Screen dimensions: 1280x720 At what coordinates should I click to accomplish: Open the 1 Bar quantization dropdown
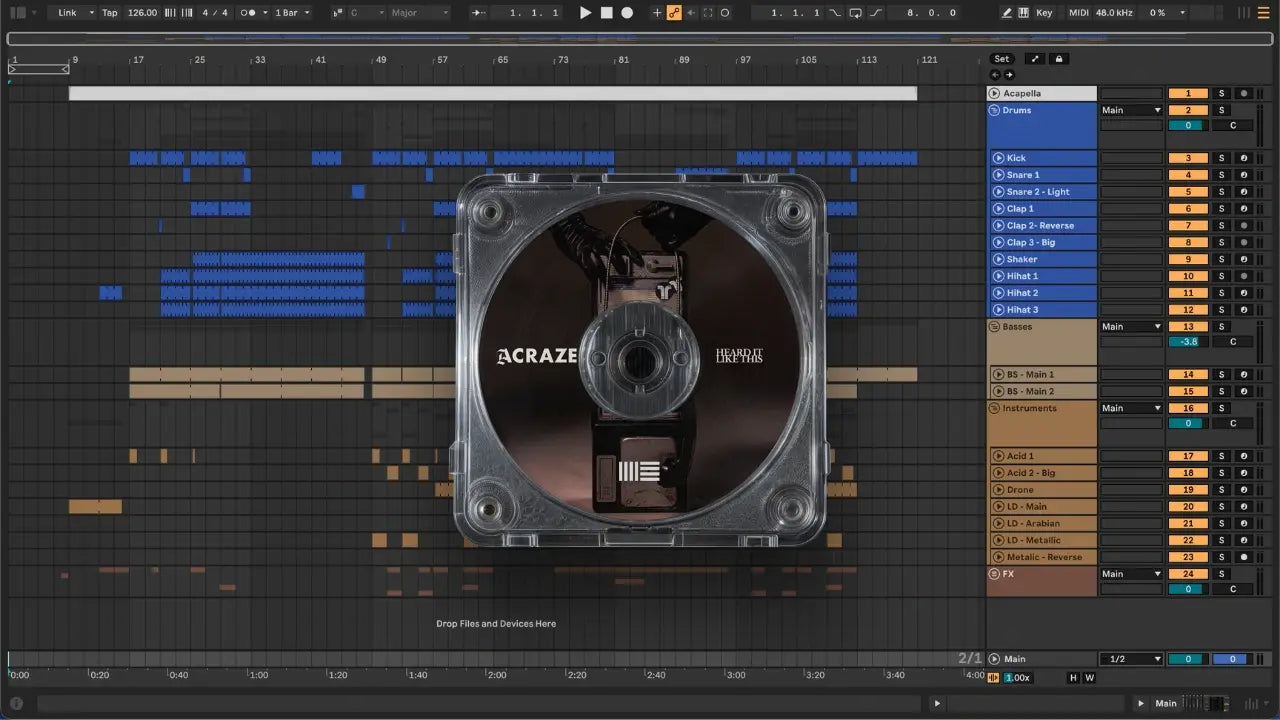[292, 13]
